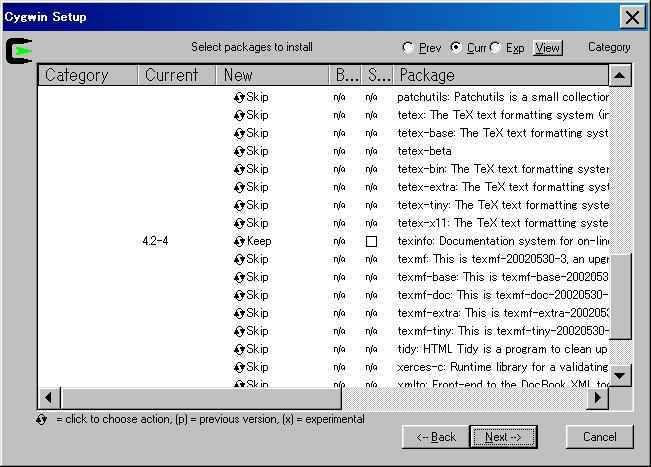Click the cycle icon for texmf-extra row

point(239,313)
